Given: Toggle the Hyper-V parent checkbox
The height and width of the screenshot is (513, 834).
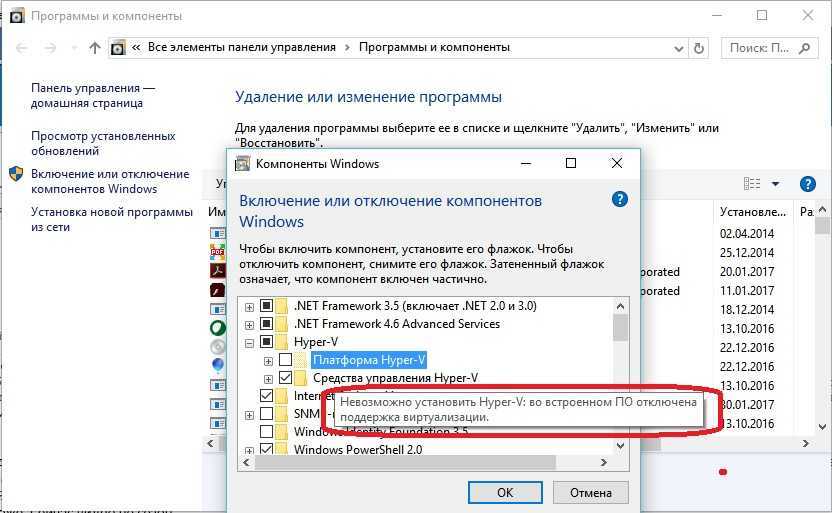Looking at the screenshot, I should click(266, 342).
